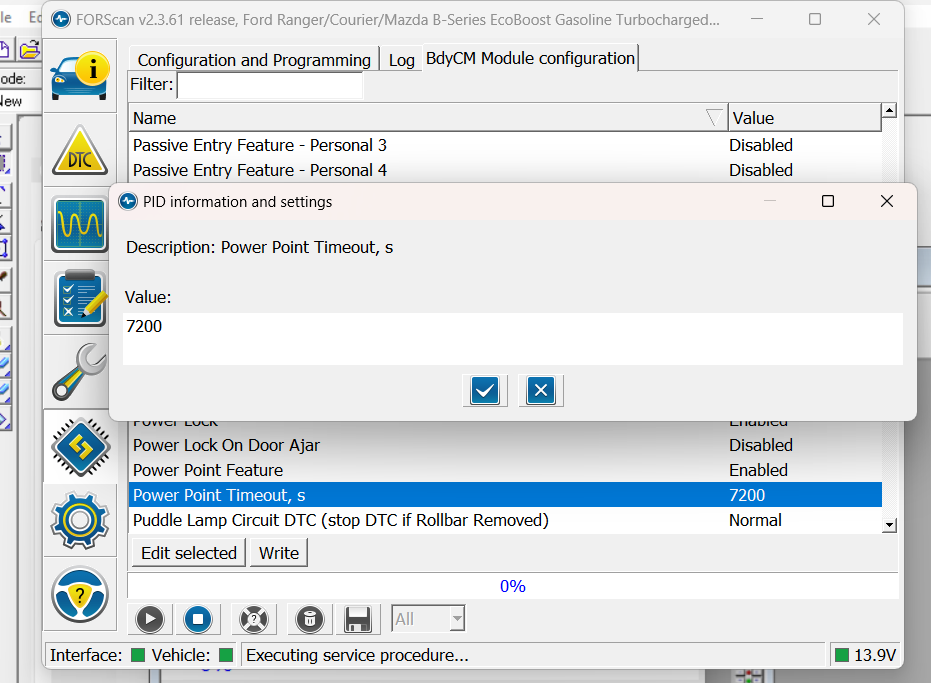This screenshot has height=683, width=931.
Task: Confirm the PID value with checkmark button
Action: pos(484,391)
